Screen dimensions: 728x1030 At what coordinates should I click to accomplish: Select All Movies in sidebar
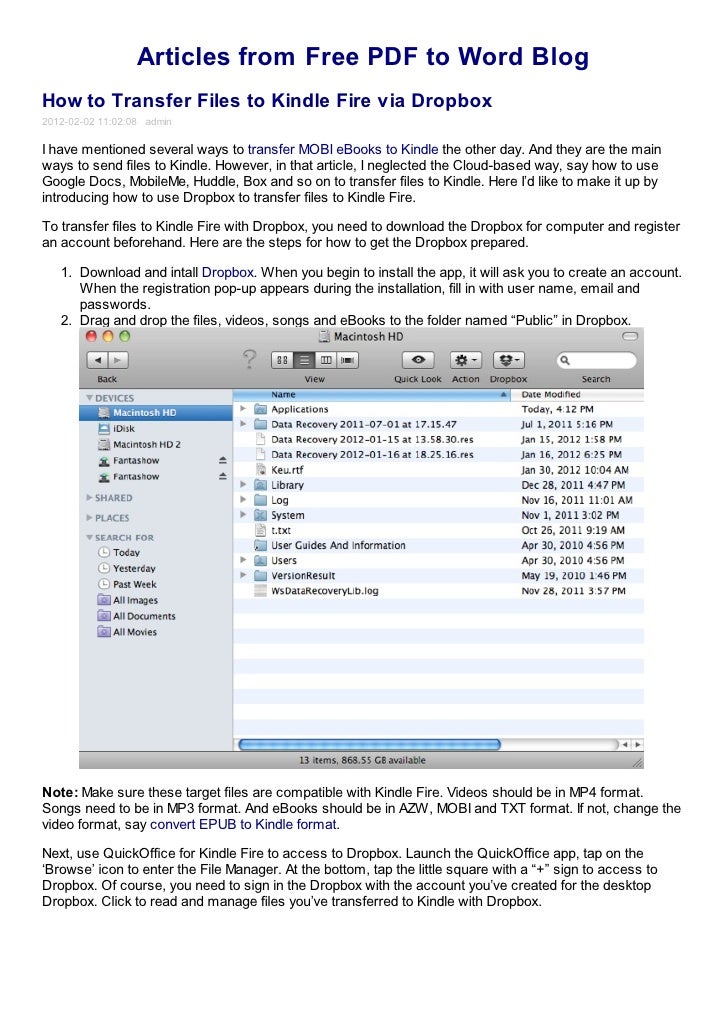click(155, 632)
